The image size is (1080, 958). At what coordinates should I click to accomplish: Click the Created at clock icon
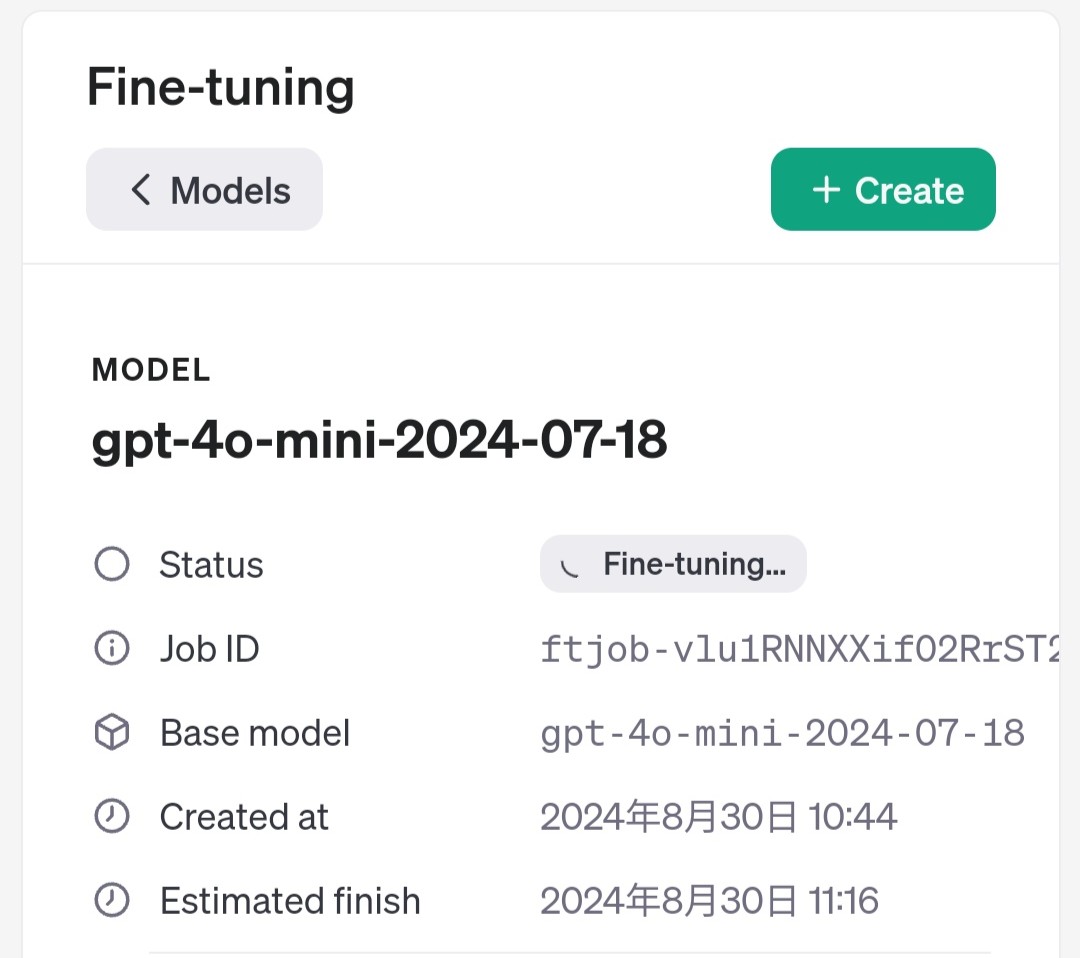111,817
